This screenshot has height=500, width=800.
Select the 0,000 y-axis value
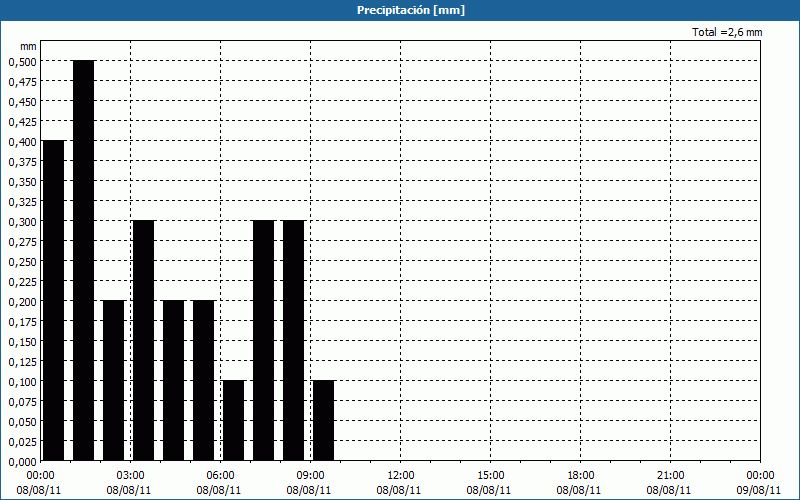click(23, 462)
